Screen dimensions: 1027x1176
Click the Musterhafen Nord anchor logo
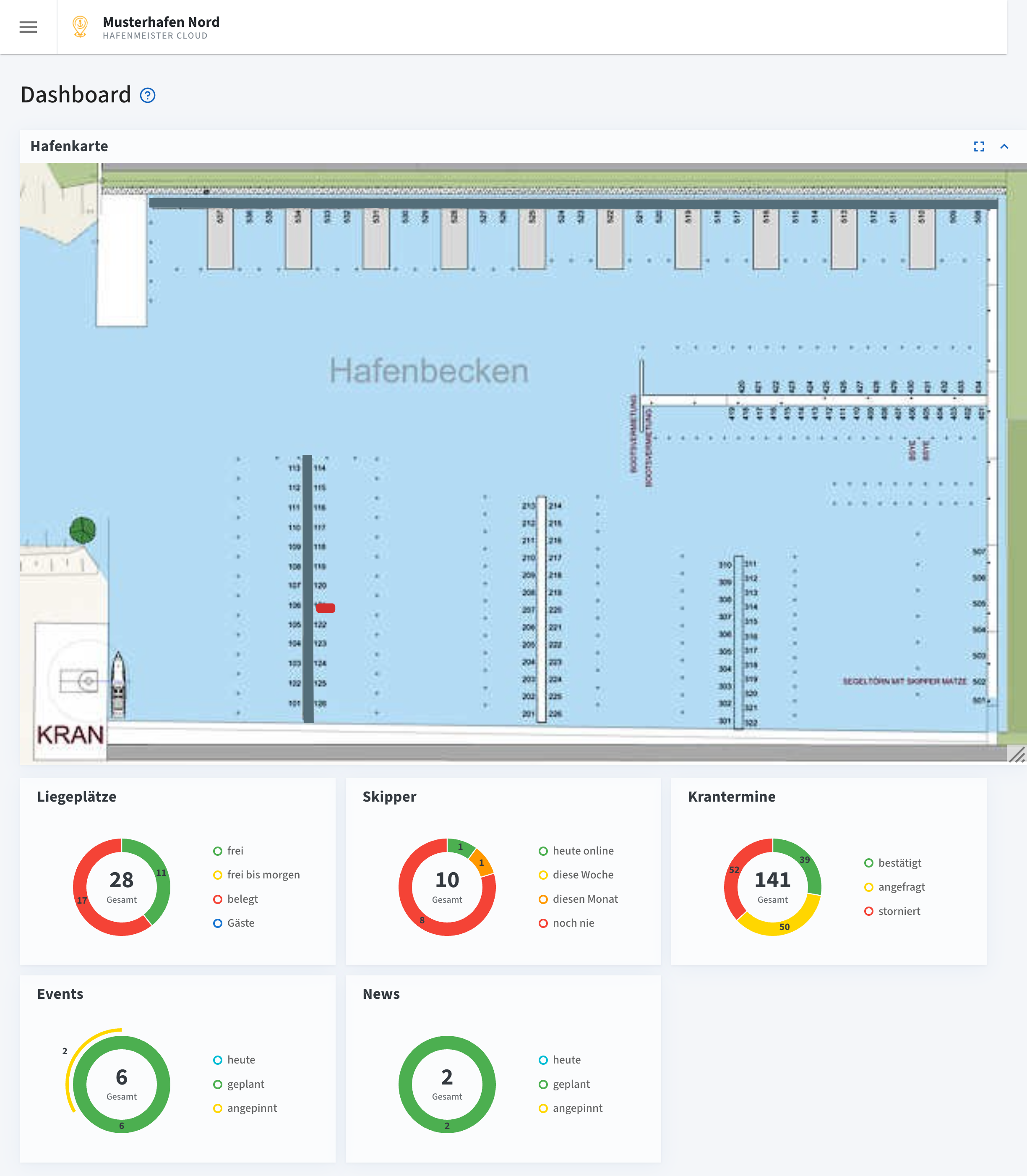[80, 26]
